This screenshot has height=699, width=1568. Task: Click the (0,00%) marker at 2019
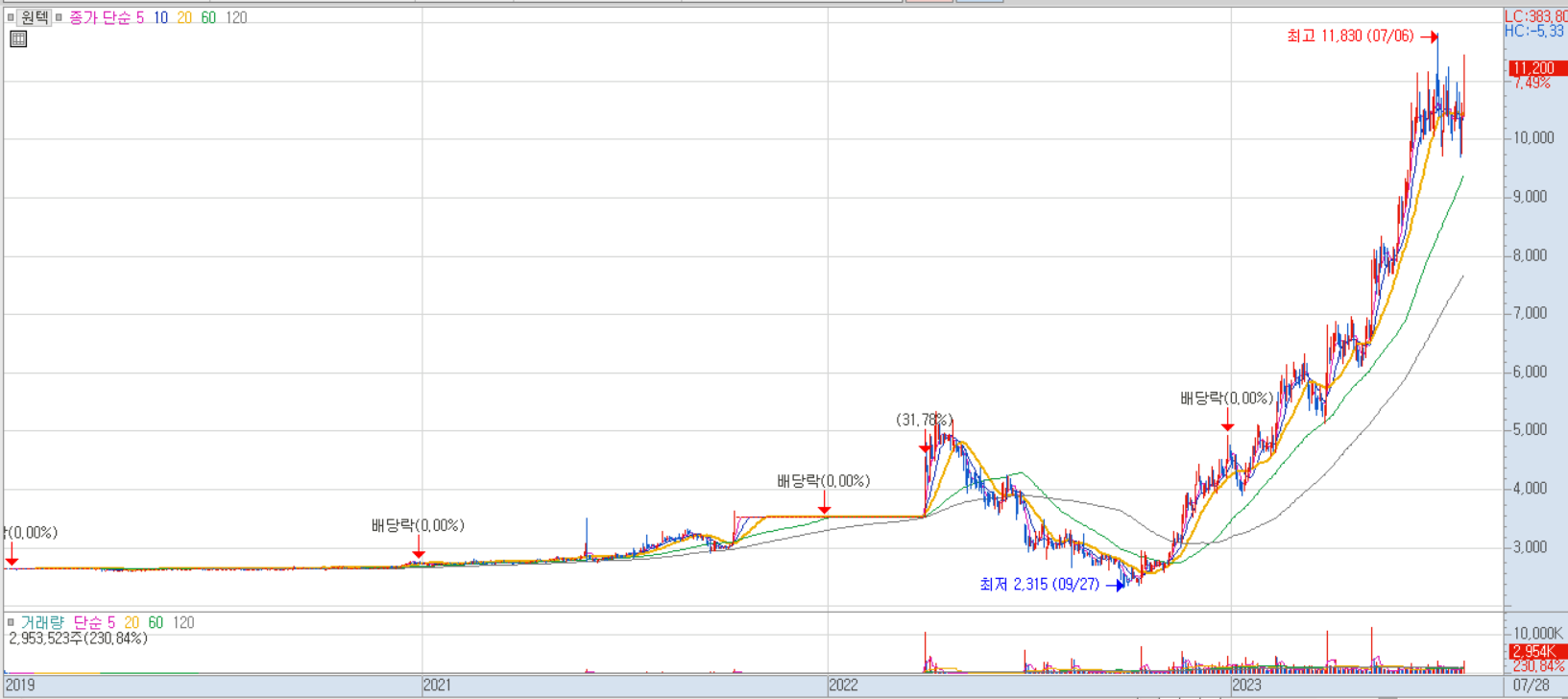[31, 532]
